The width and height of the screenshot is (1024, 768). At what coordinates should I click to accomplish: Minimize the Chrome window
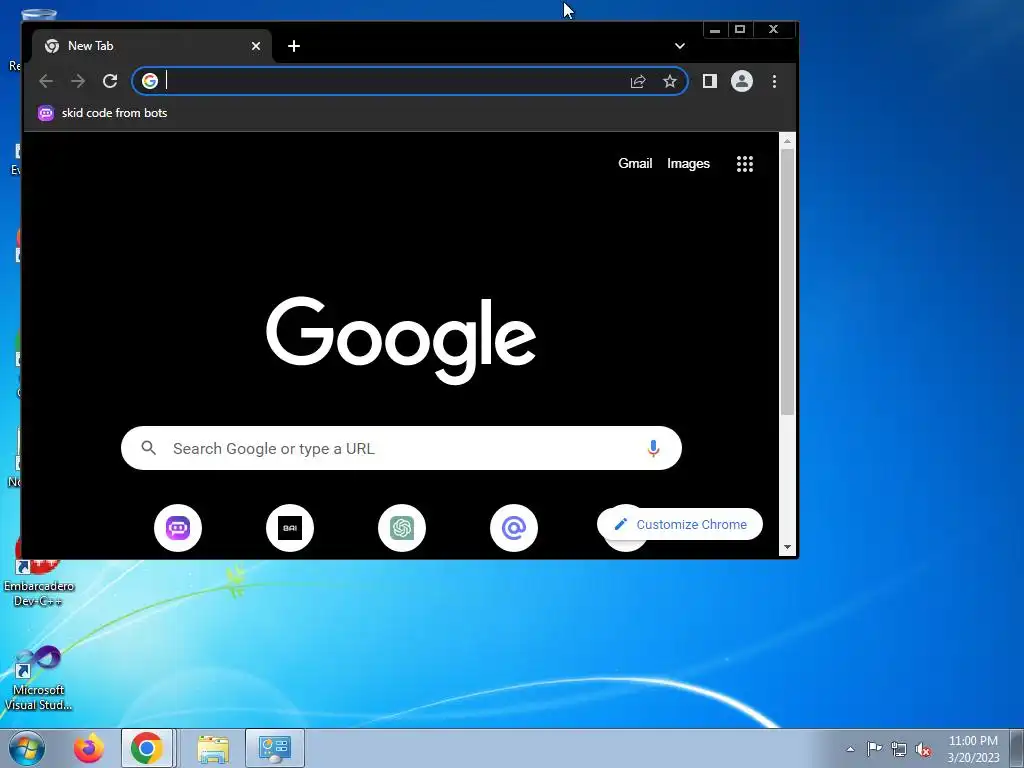tap(715, 29)
